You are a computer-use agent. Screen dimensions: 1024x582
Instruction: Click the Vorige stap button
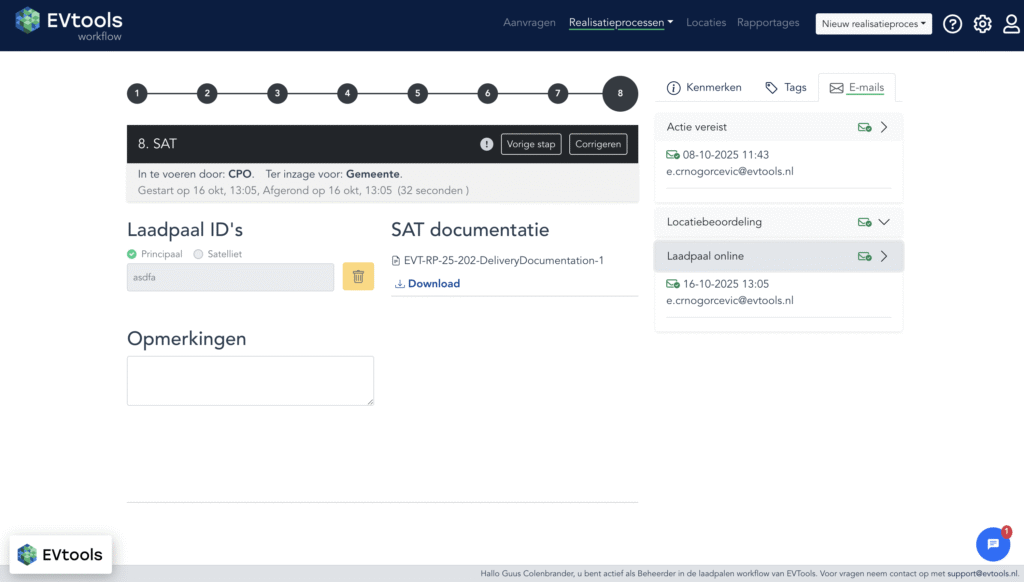[x=530, y=144]
